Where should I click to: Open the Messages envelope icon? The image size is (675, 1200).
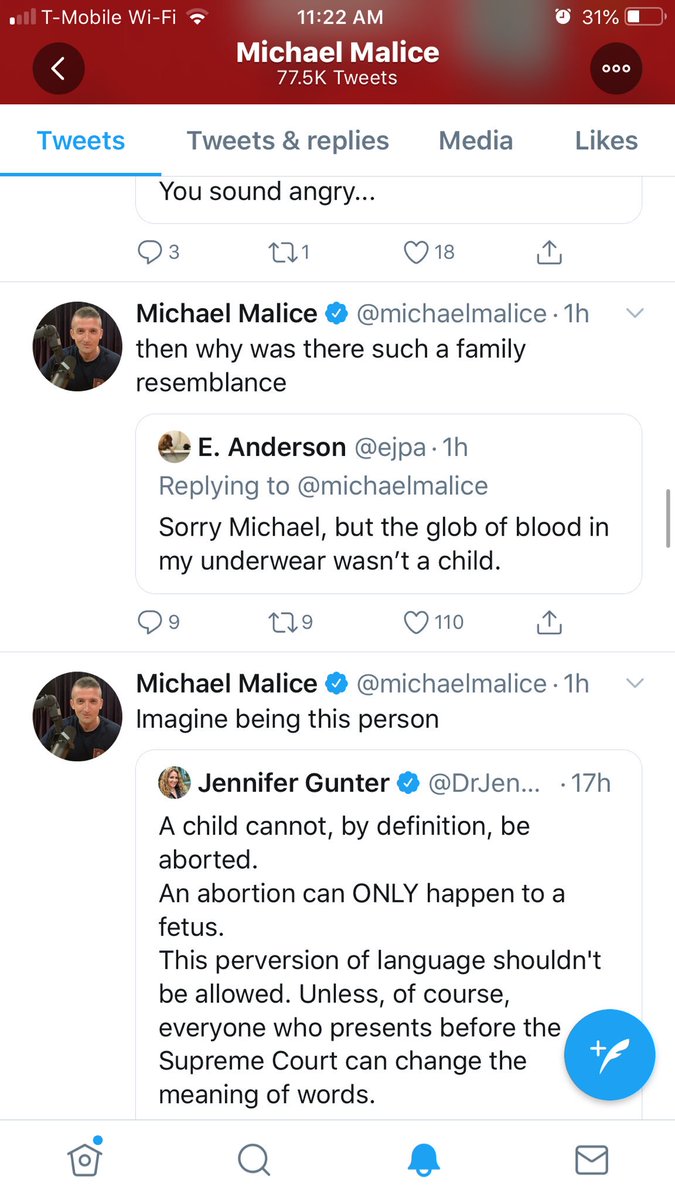[x=592, y=1160]
